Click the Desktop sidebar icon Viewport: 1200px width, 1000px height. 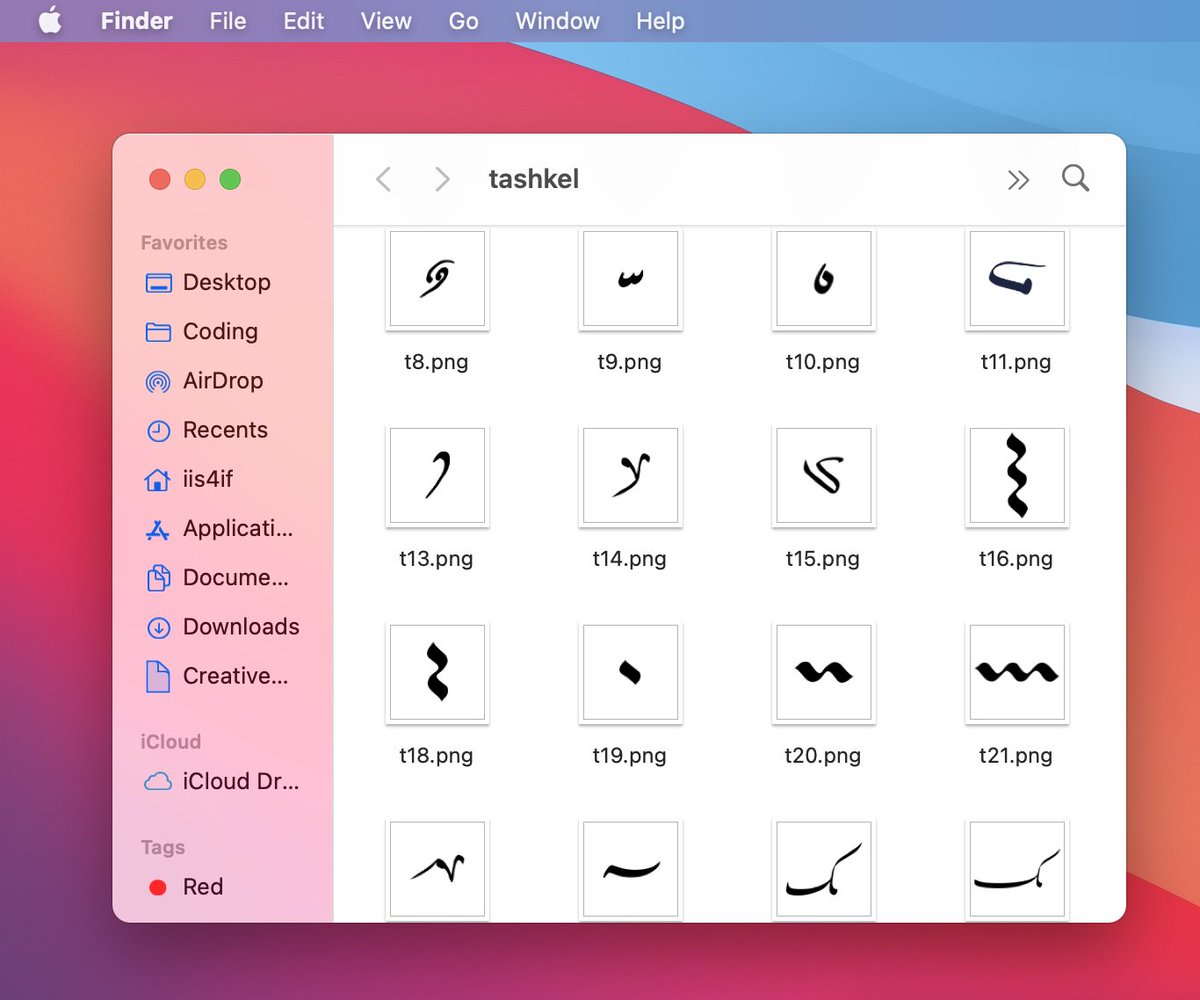pos(158,283)
